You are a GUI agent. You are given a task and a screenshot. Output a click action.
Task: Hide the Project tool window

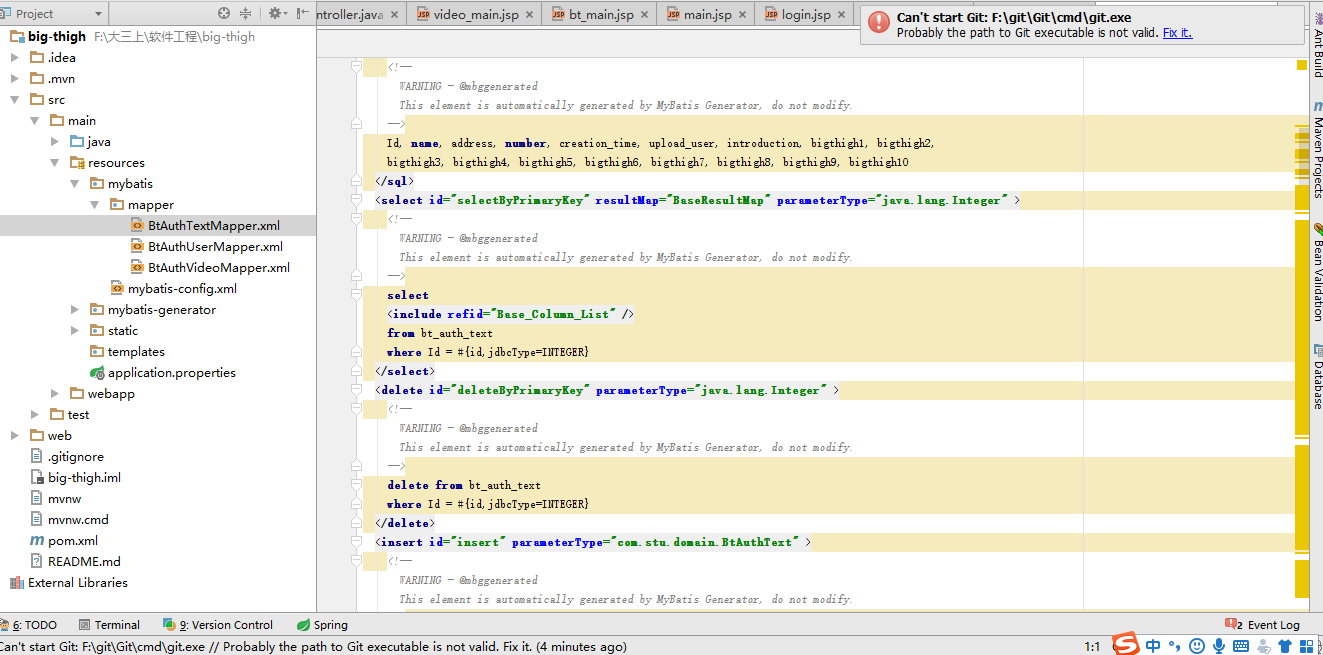(302, 13)
